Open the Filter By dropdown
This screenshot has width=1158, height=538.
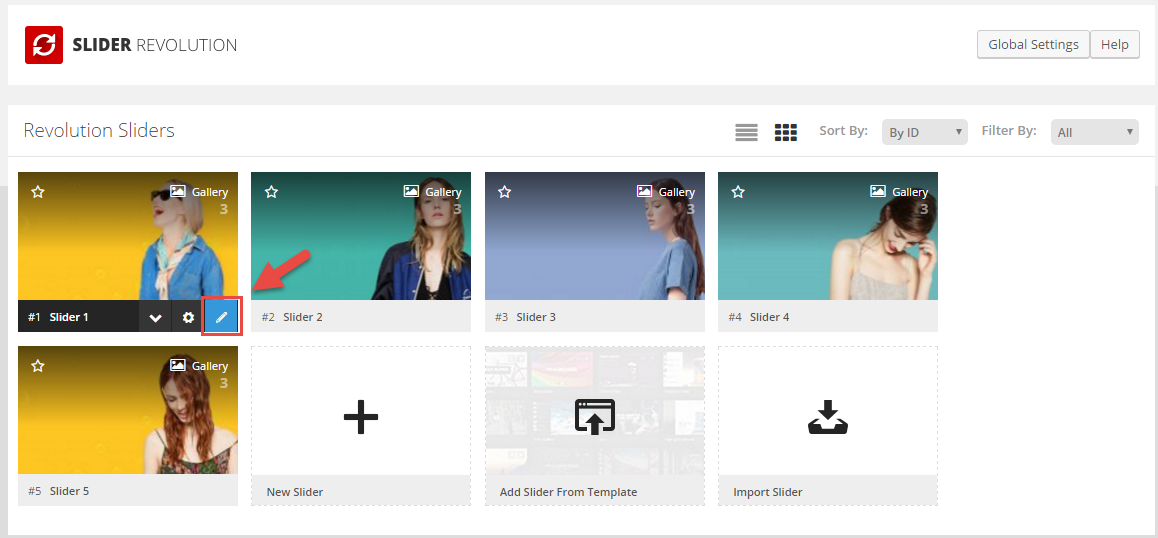[x=1094, y=132]
